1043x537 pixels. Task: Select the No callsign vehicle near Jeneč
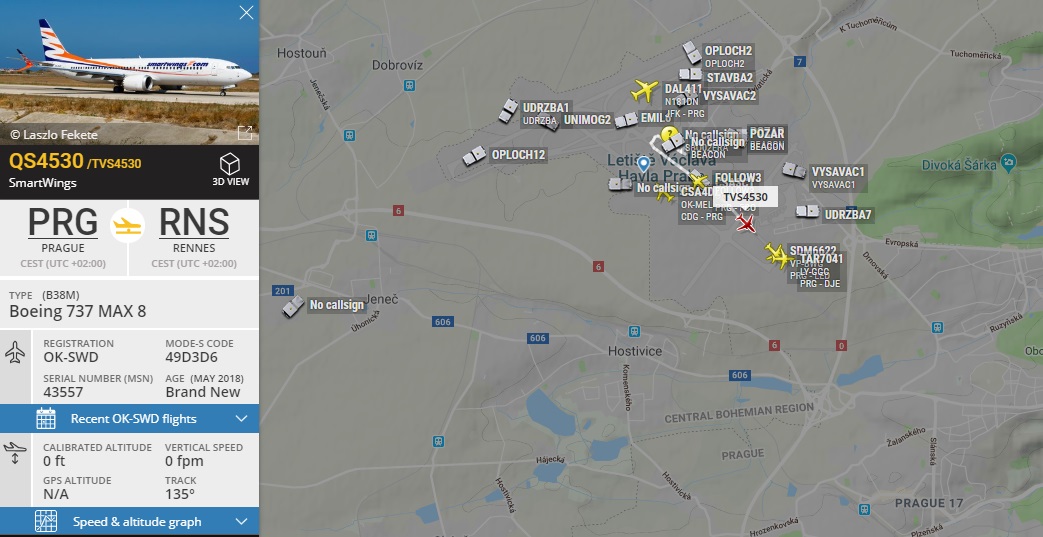[293, 307]
